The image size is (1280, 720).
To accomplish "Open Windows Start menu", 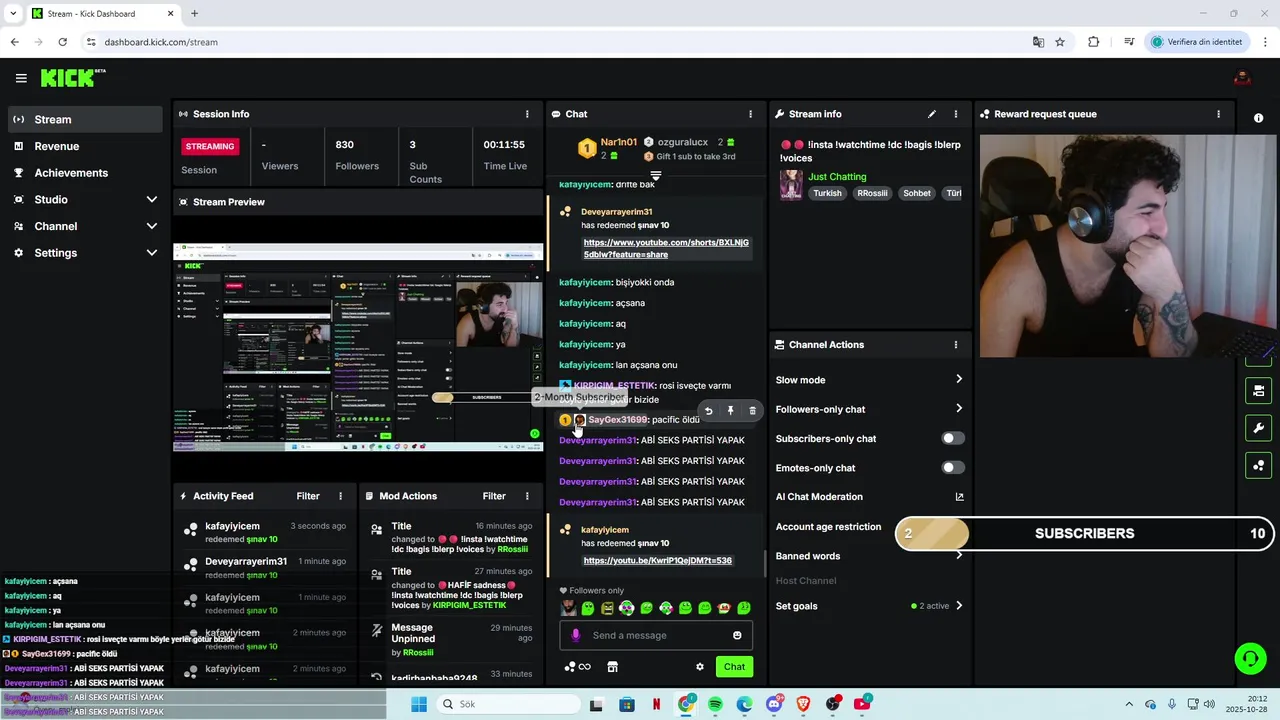I will 418,704.
